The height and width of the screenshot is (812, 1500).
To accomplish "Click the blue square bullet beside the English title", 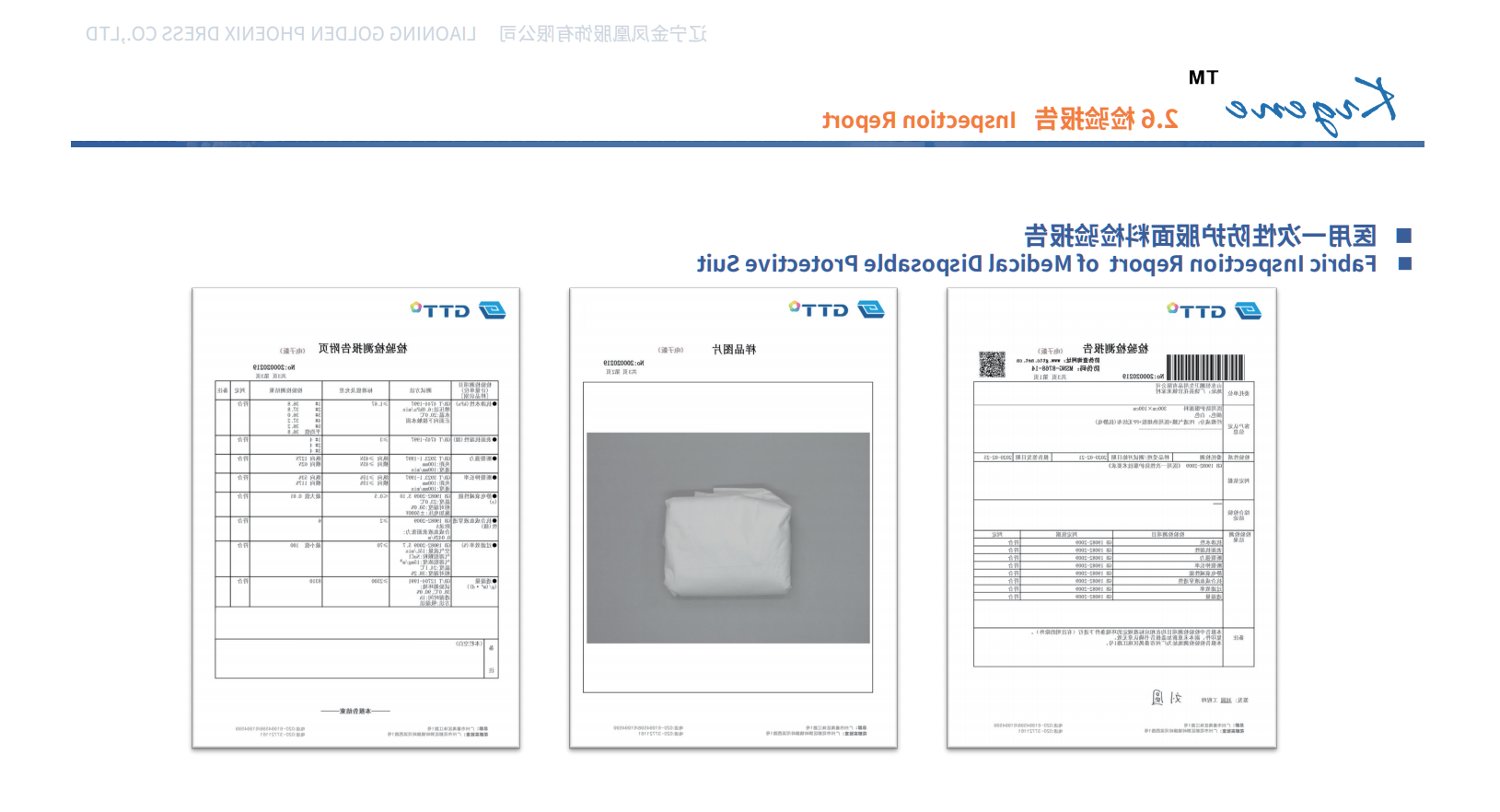I will (x=1405, y=263).
